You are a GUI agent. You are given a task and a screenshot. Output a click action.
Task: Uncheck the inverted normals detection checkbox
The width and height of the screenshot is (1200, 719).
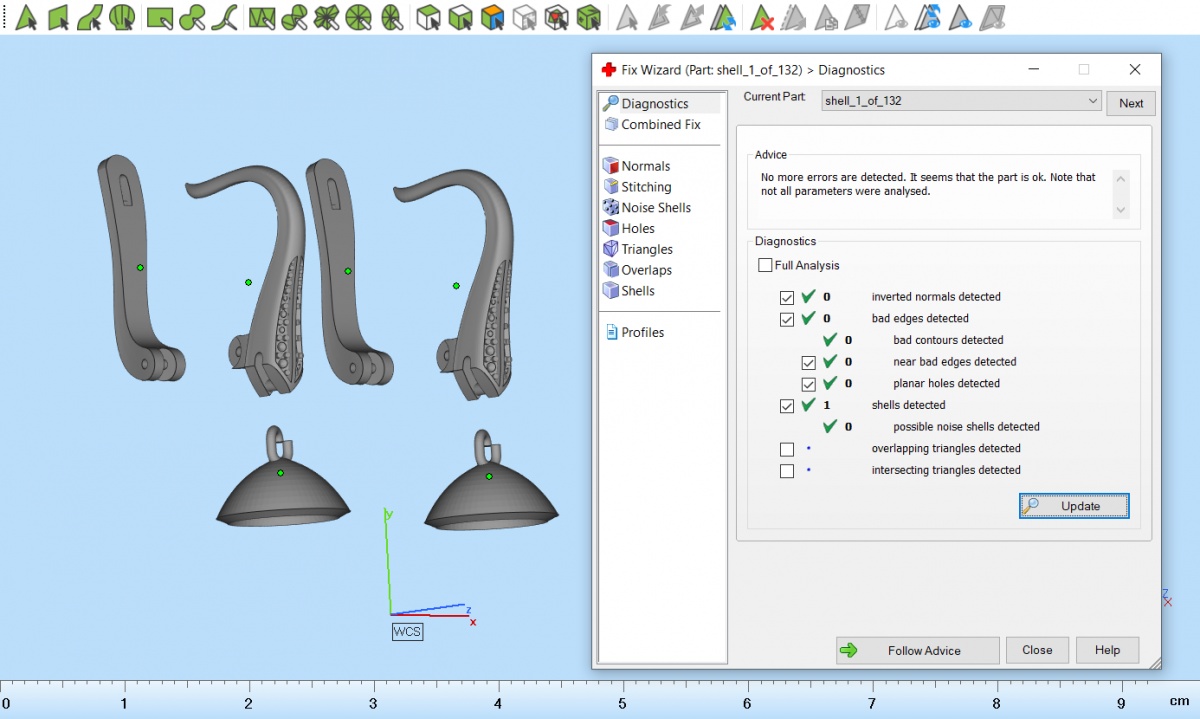787,297
